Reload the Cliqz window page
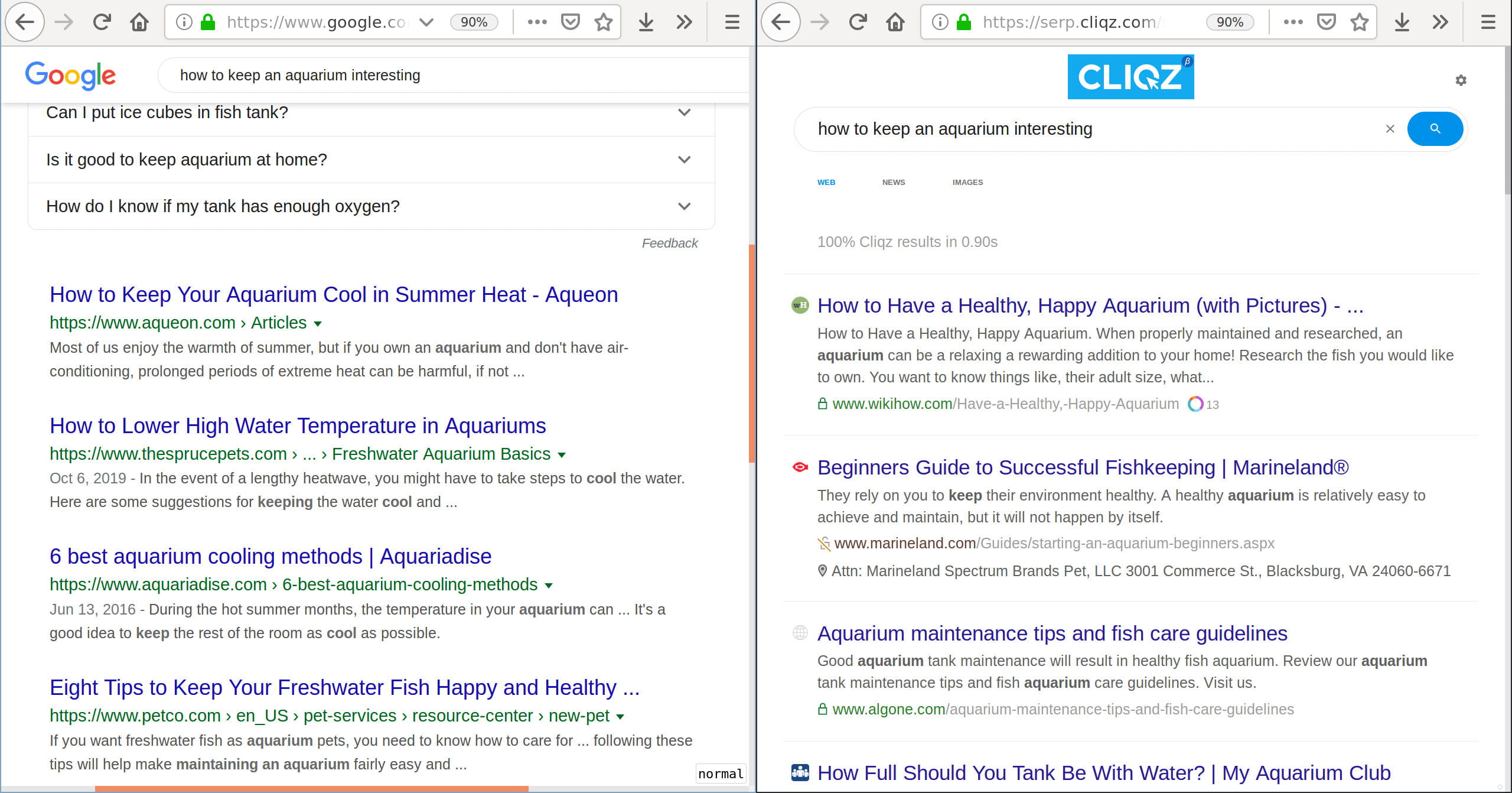This screenshot has height=793, width=1512. pos(858,22)
